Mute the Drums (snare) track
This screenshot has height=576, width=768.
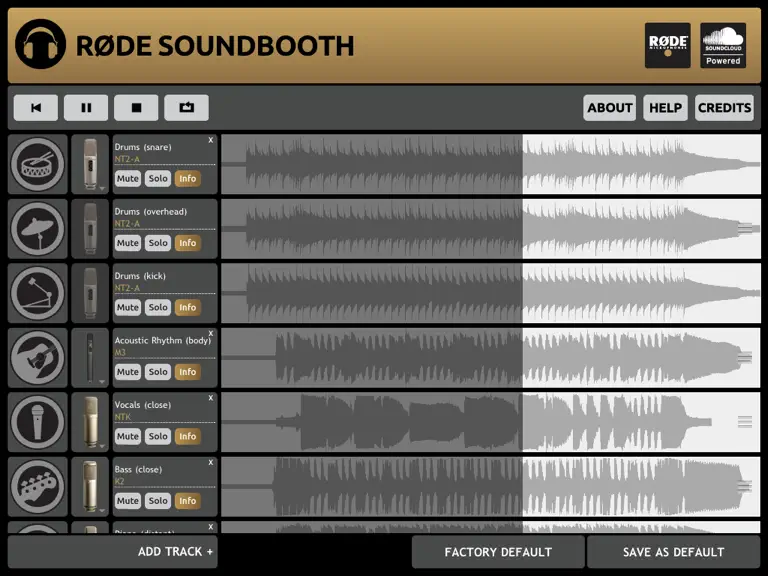coord(128,179)
